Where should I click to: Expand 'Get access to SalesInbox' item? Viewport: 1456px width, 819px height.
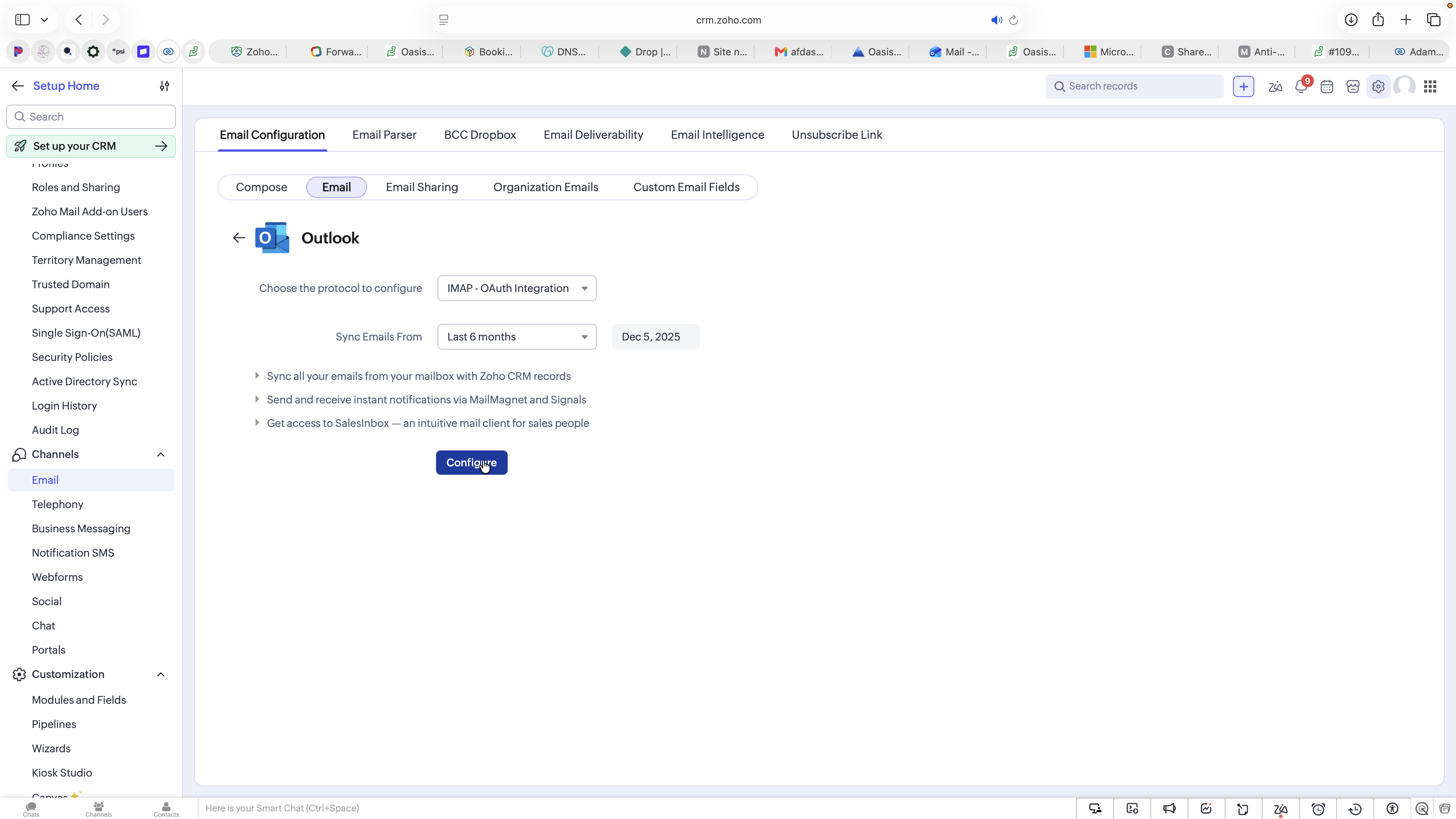[x=257, y=423]
